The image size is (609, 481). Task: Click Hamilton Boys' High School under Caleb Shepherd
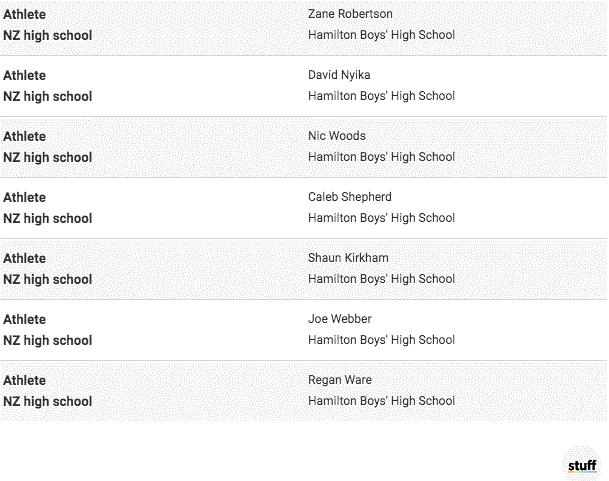coord(381,218)
